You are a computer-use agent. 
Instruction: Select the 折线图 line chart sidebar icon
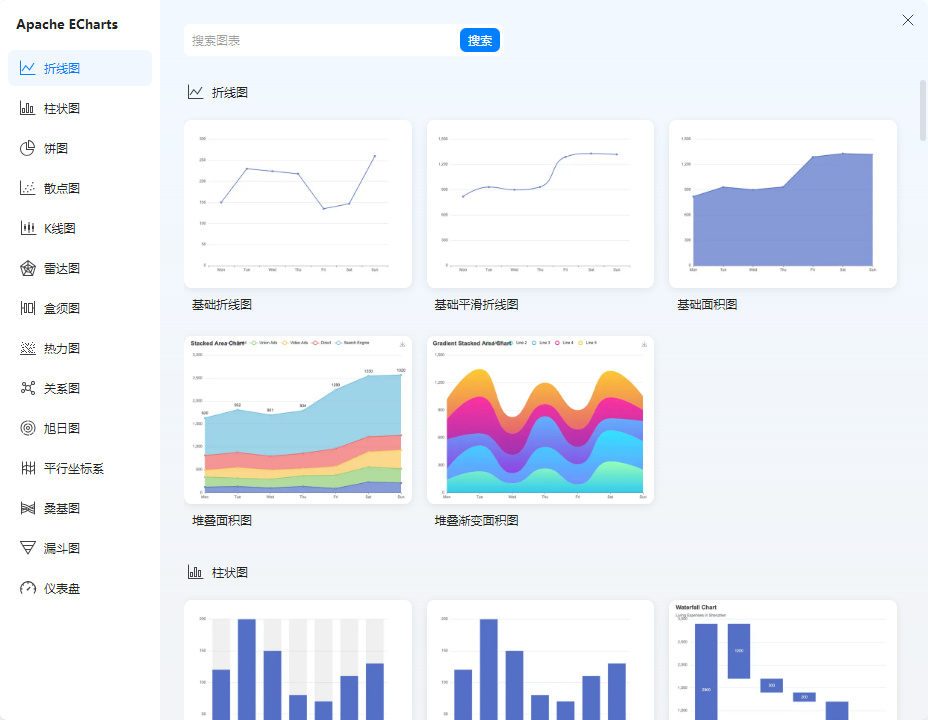[27, 68]
